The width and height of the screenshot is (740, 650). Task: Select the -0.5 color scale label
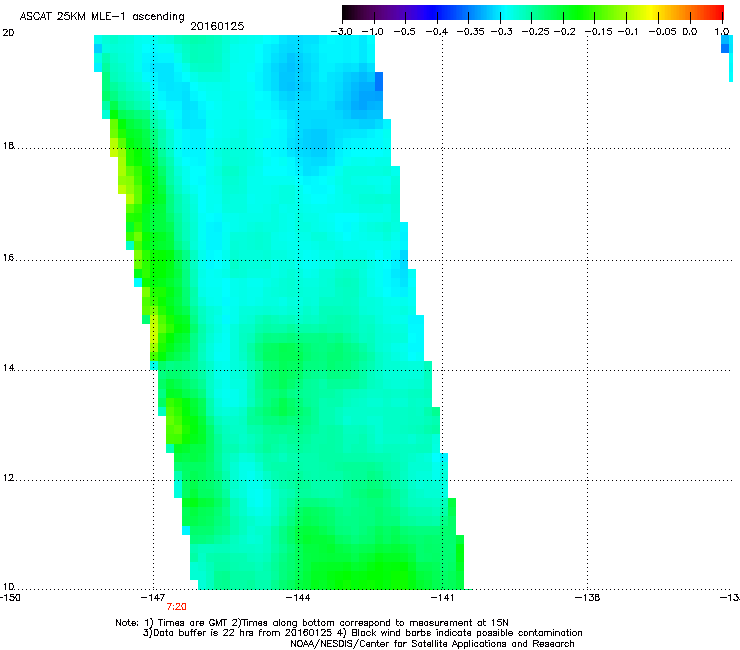(404, 32)
